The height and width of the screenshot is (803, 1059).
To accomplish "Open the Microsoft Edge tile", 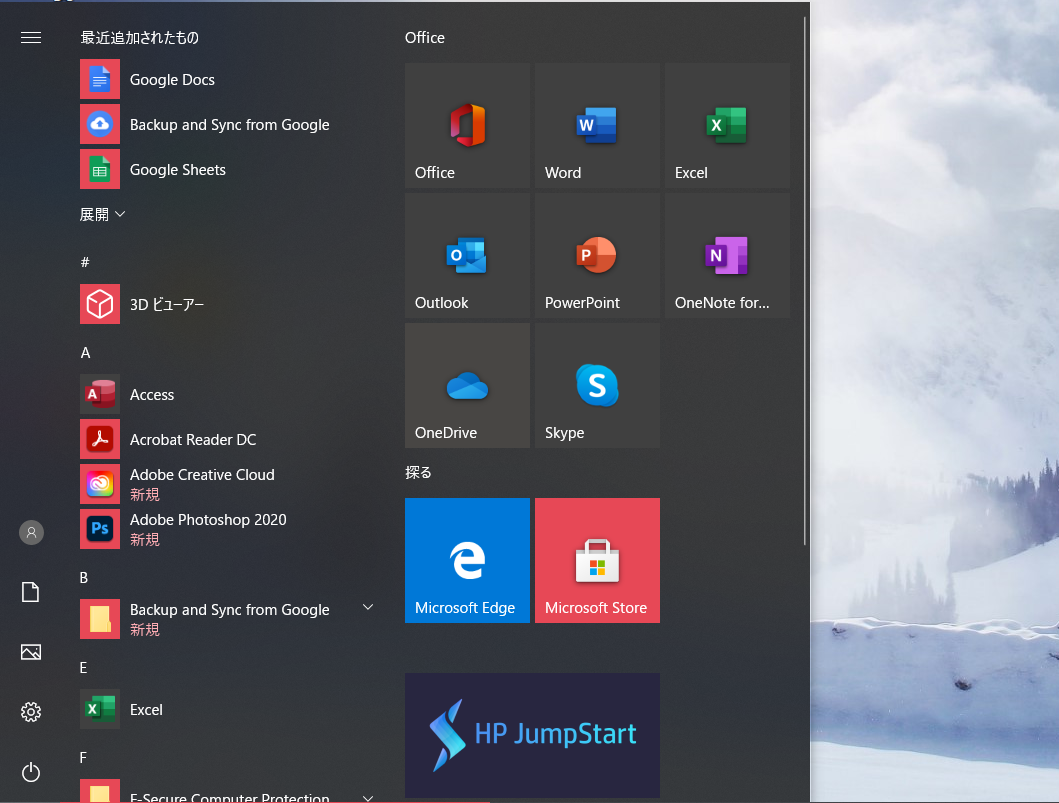I will [x=467, y=561].
